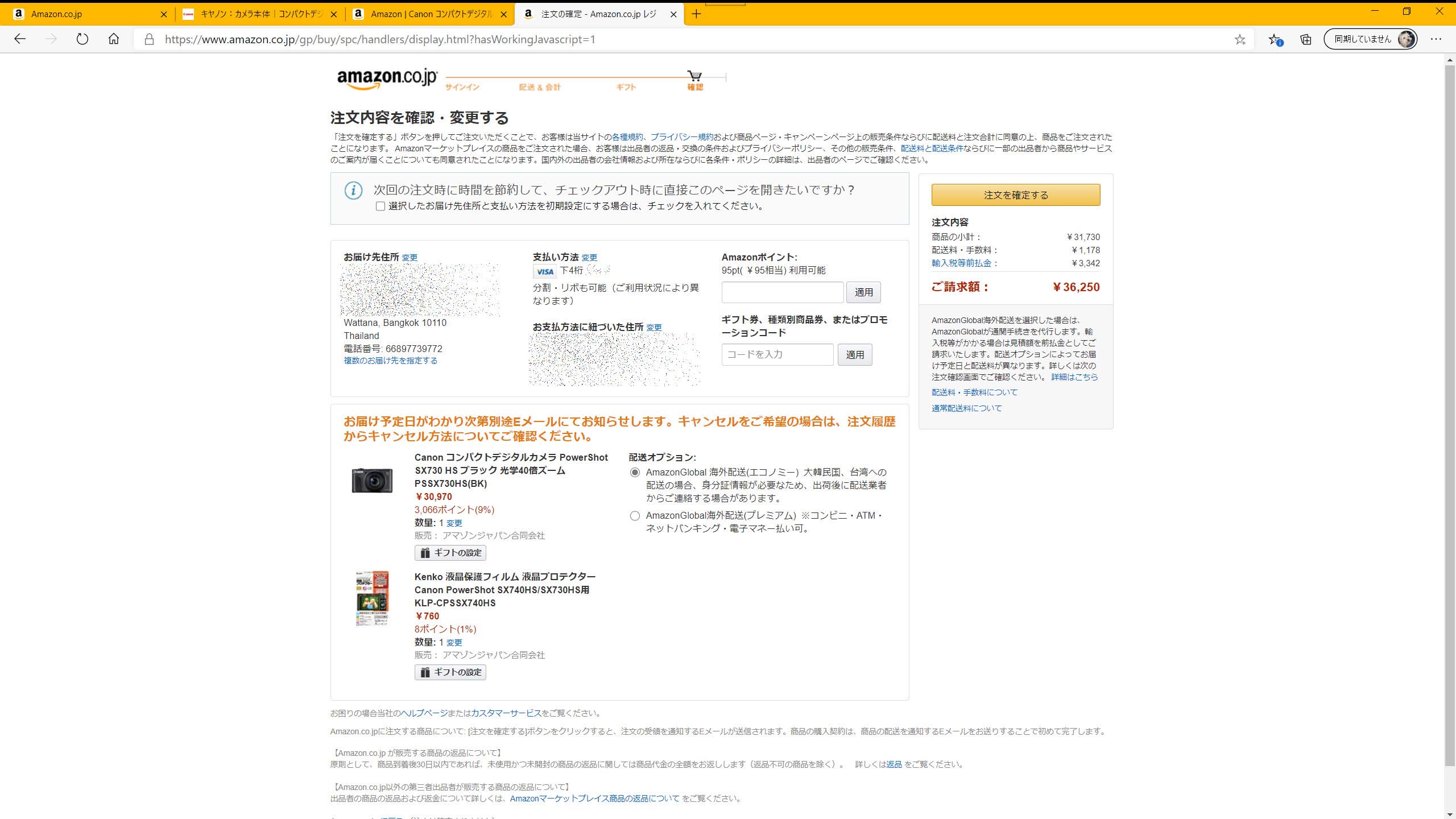Select AmazonGlobal プレミアム shipping option
Viewport: 1456px width, 819px height.
(x=635, y=516)
